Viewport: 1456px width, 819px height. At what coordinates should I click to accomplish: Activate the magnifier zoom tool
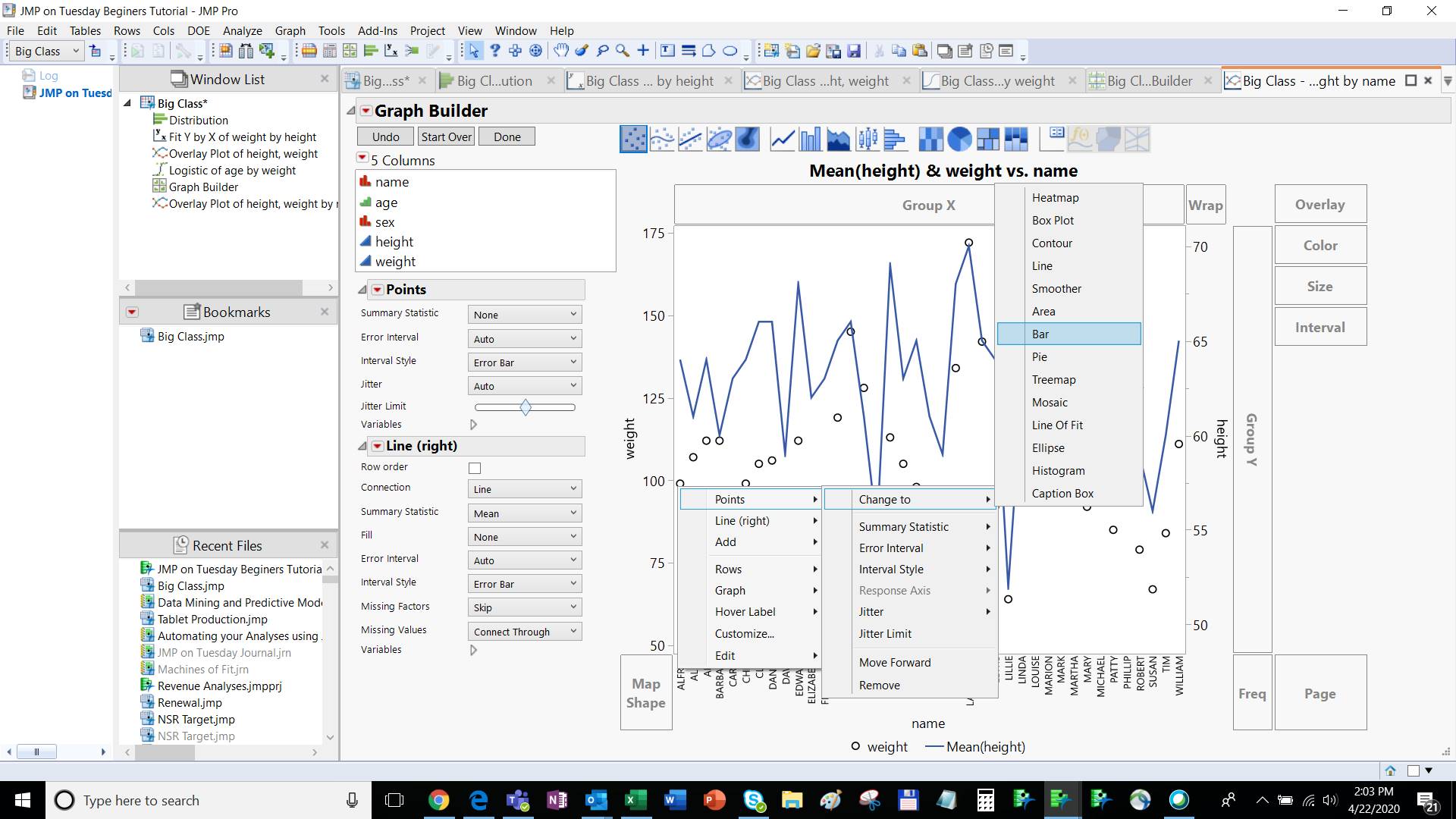click(x=623, y=52)
